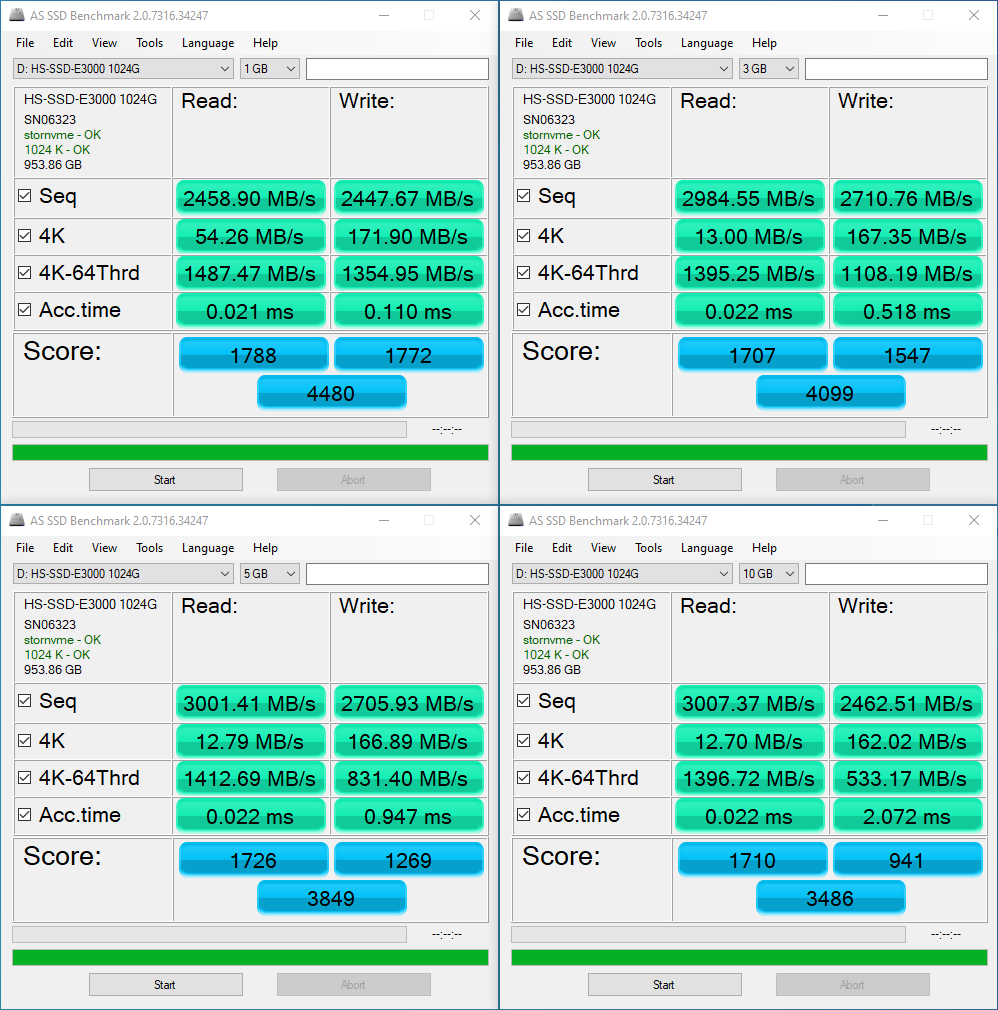The image size is (998, 1010).
Task: Click the empty text field in the 3 GB window
Action: coord(896,69)
